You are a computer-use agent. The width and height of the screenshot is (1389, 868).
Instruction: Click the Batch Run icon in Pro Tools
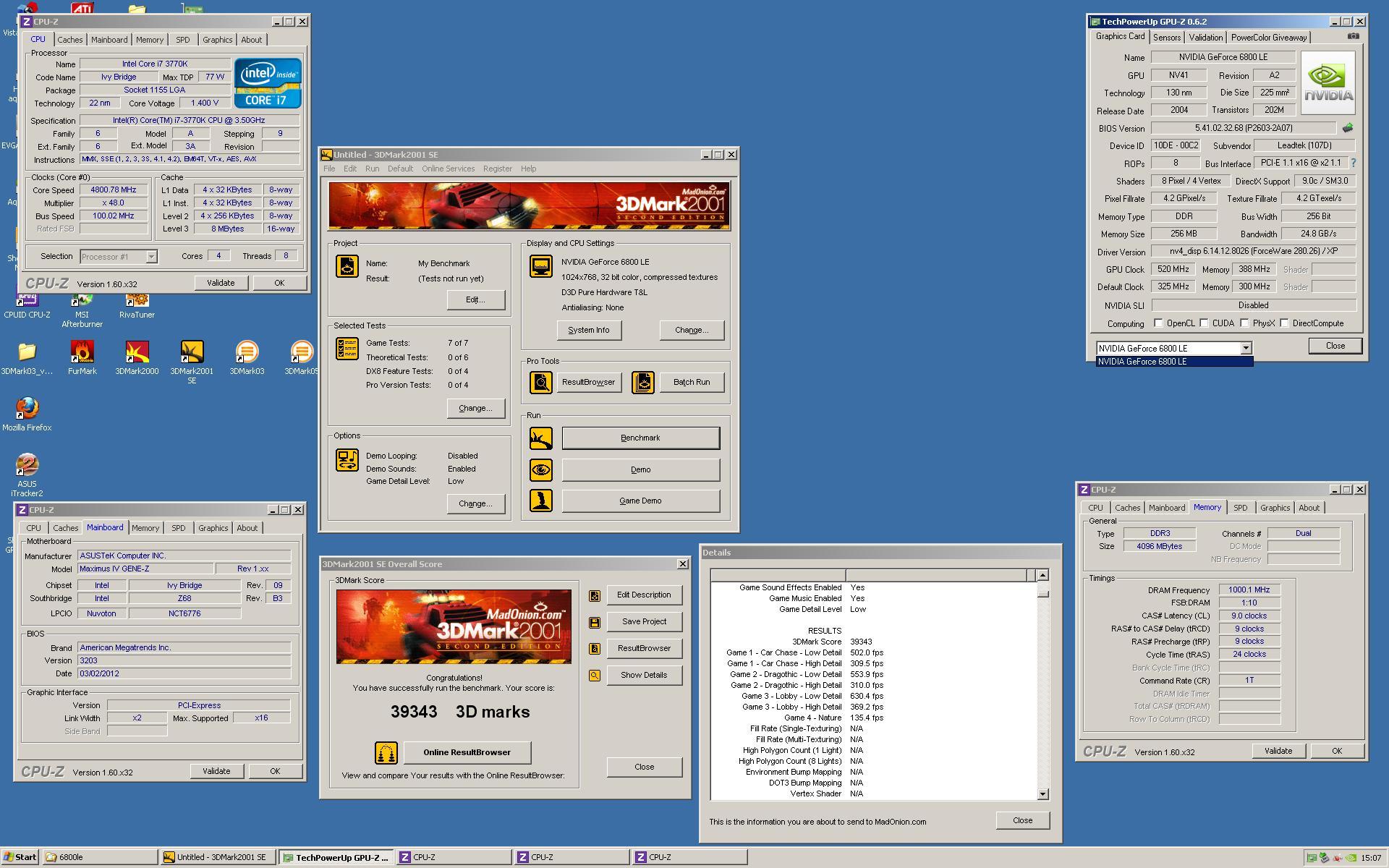[642, 382]
